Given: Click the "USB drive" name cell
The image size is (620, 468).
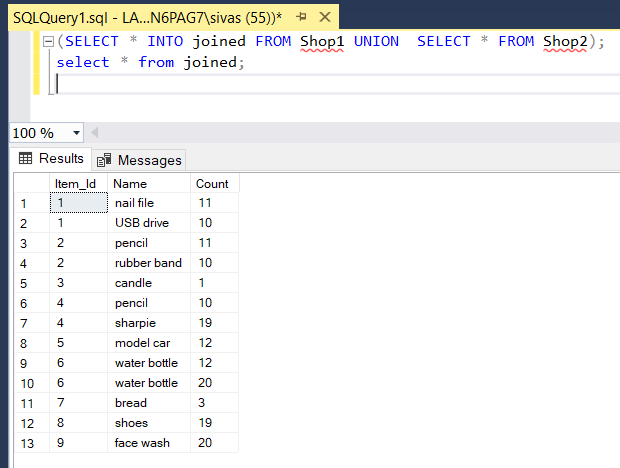Looking at the screenshot, I should coord(142,223).
